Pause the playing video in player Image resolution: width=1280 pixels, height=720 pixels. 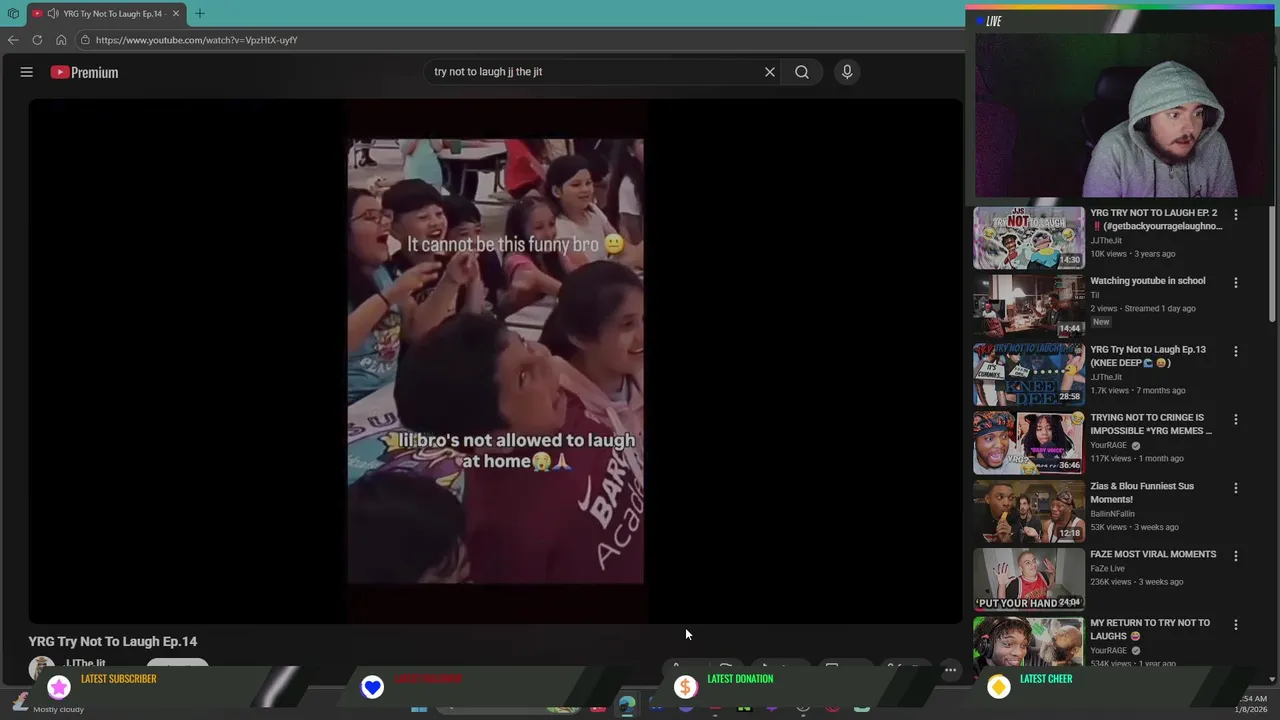[495, 361]
